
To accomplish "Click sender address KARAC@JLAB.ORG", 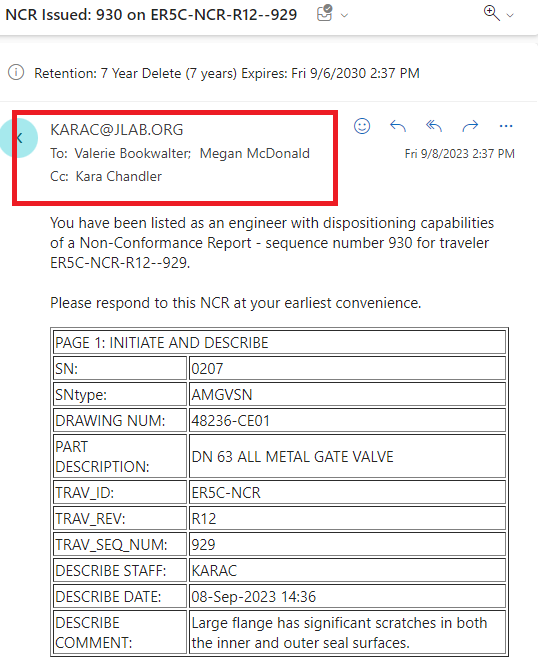I will pyautogui.click(x=117, y=129).
